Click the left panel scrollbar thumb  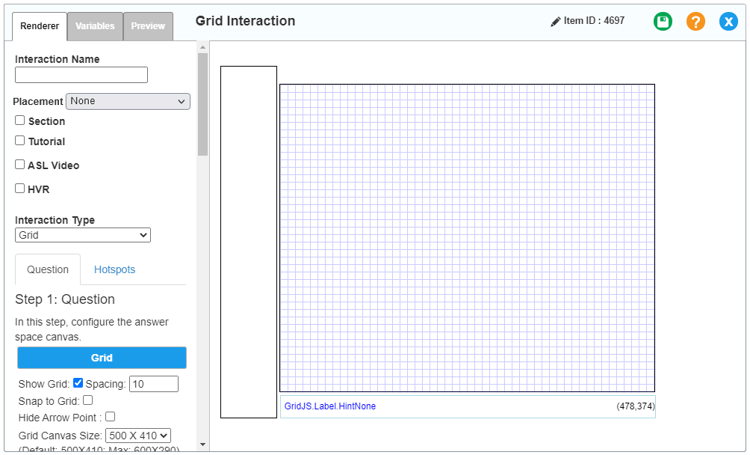tap(203, 104)
